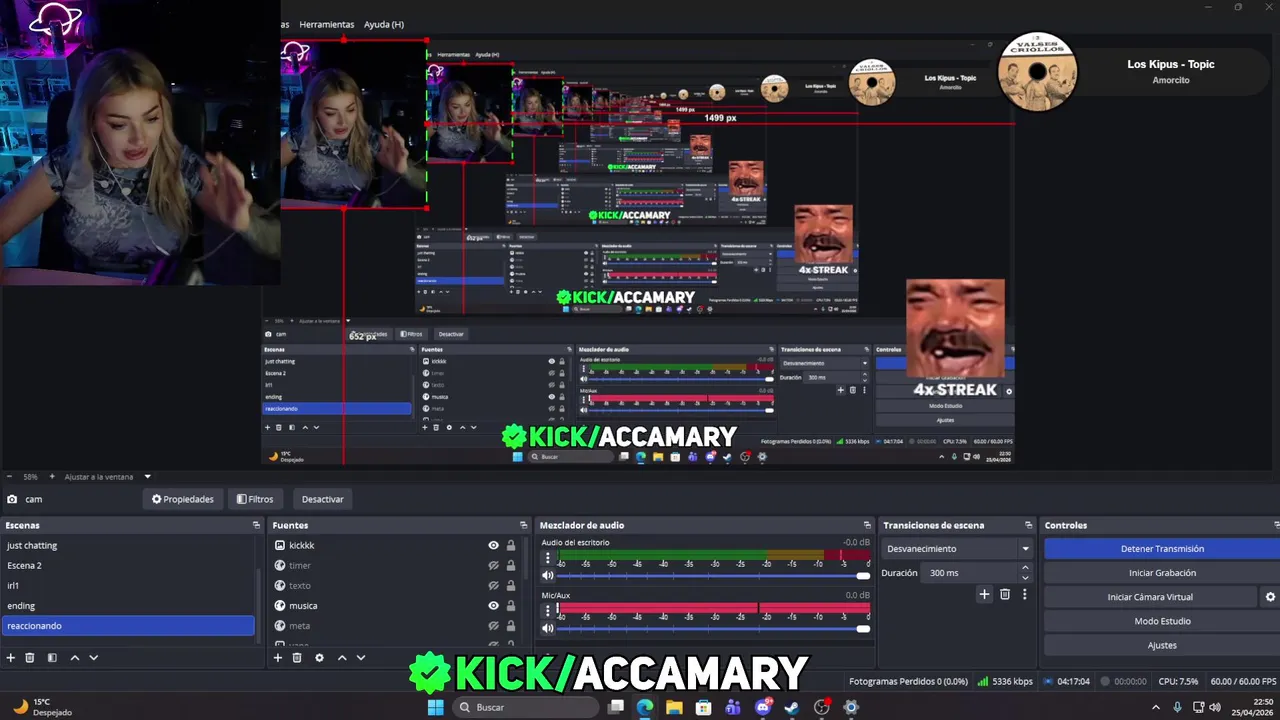This screenshot has height=720, width=1280.
Task: Undock the Fuentes panel
Action: point(523,525)
